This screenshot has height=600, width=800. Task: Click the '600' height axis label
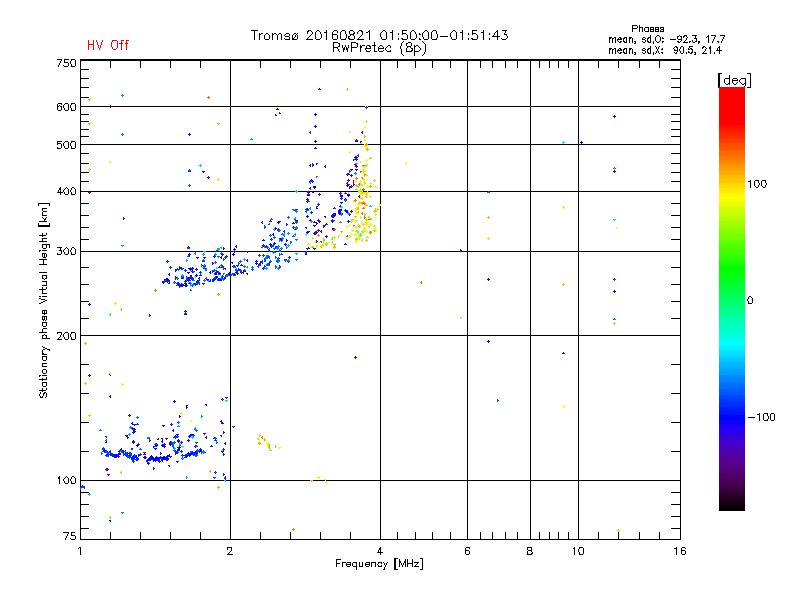coord(66,107)
